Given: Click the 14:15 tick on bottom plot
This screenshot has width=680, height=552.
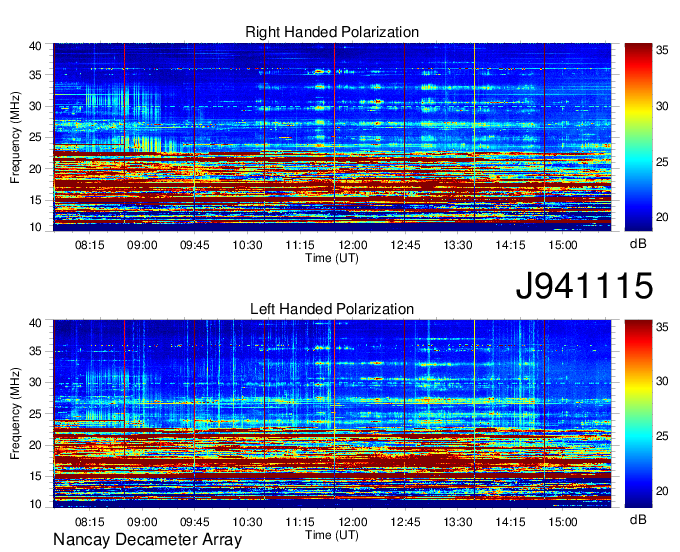Looking at the screenshot, I should [510, 522].
